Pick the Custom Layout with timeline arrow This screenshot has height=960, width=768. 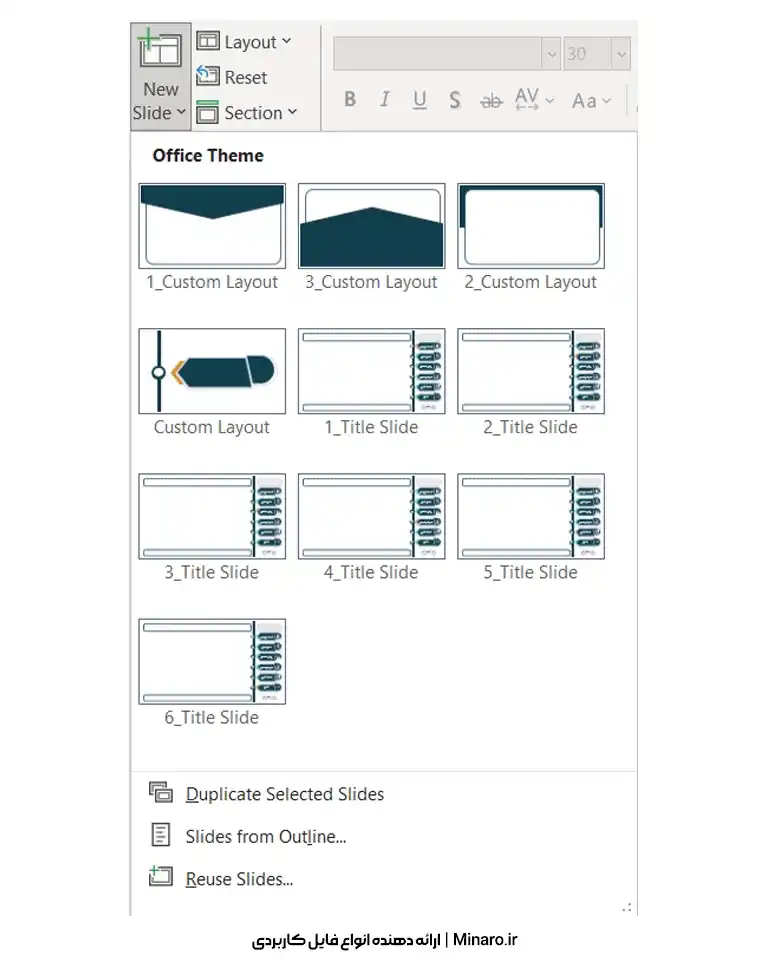(x=212, y=371)
